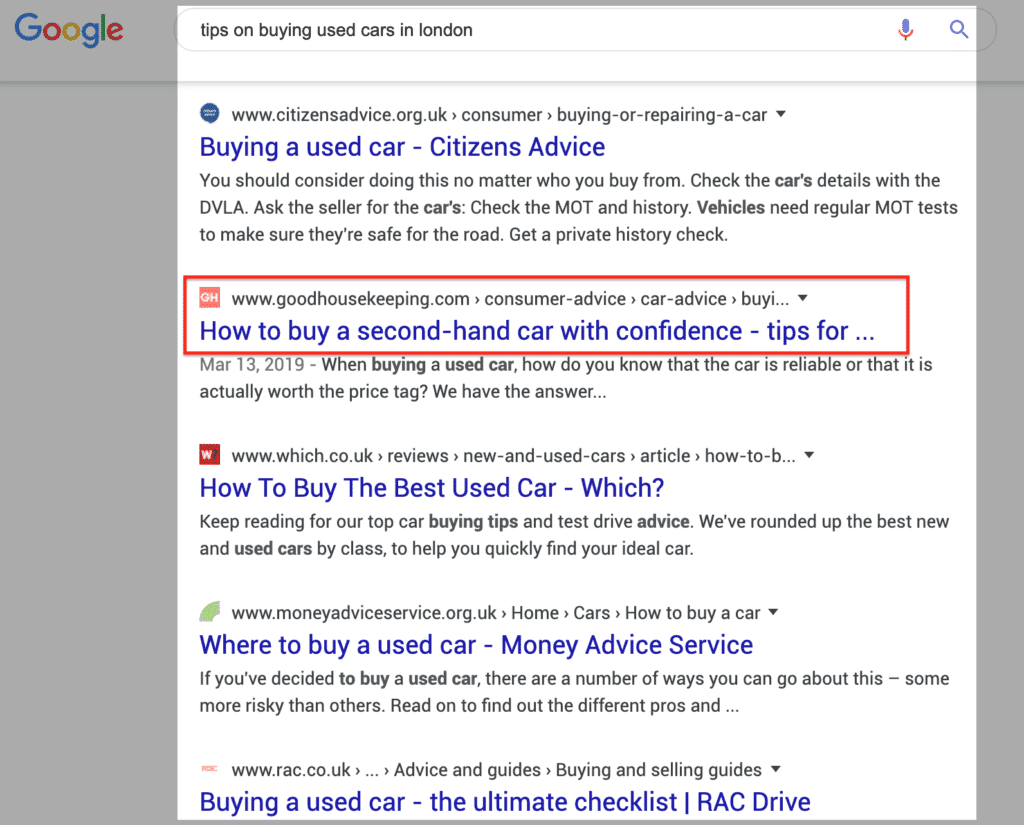Open 'How To Buy The Best Used Car - Which?' result
Image resolution: width=1024 pixels, height=825 pixels.
[x=432, y=488]
